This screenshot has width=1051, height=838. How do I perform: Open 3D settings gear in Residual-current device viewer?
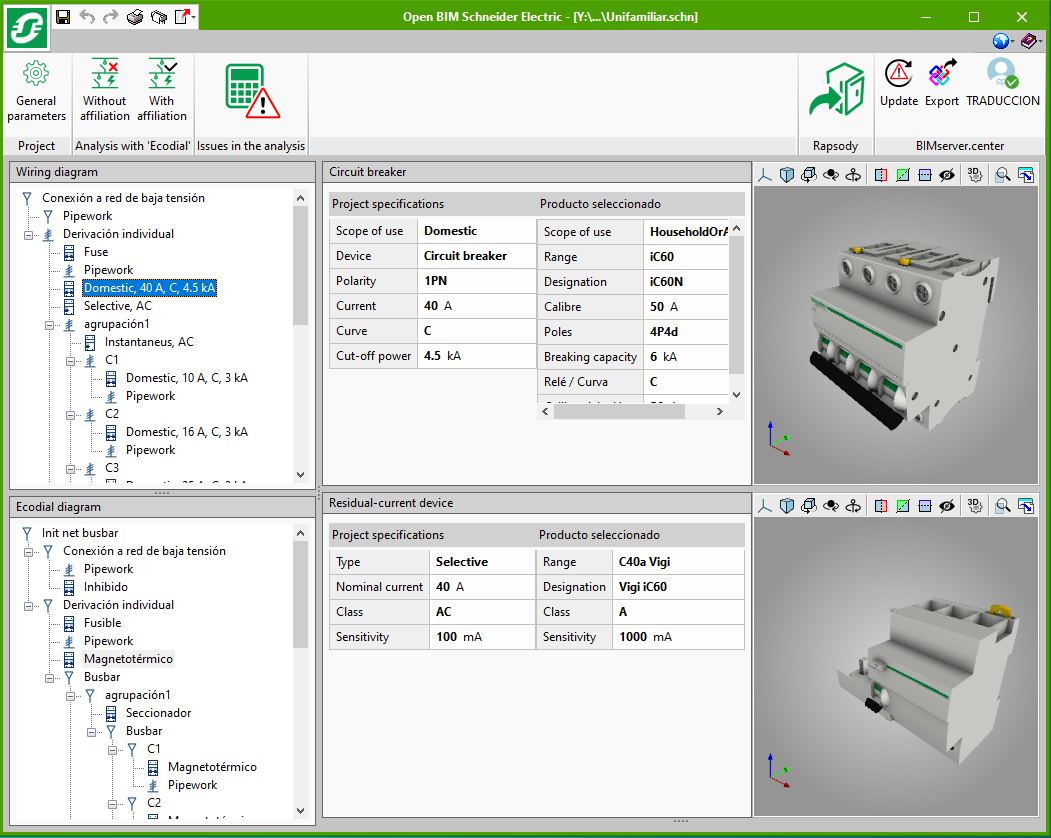pyautogui.click(x=975, y=506)
